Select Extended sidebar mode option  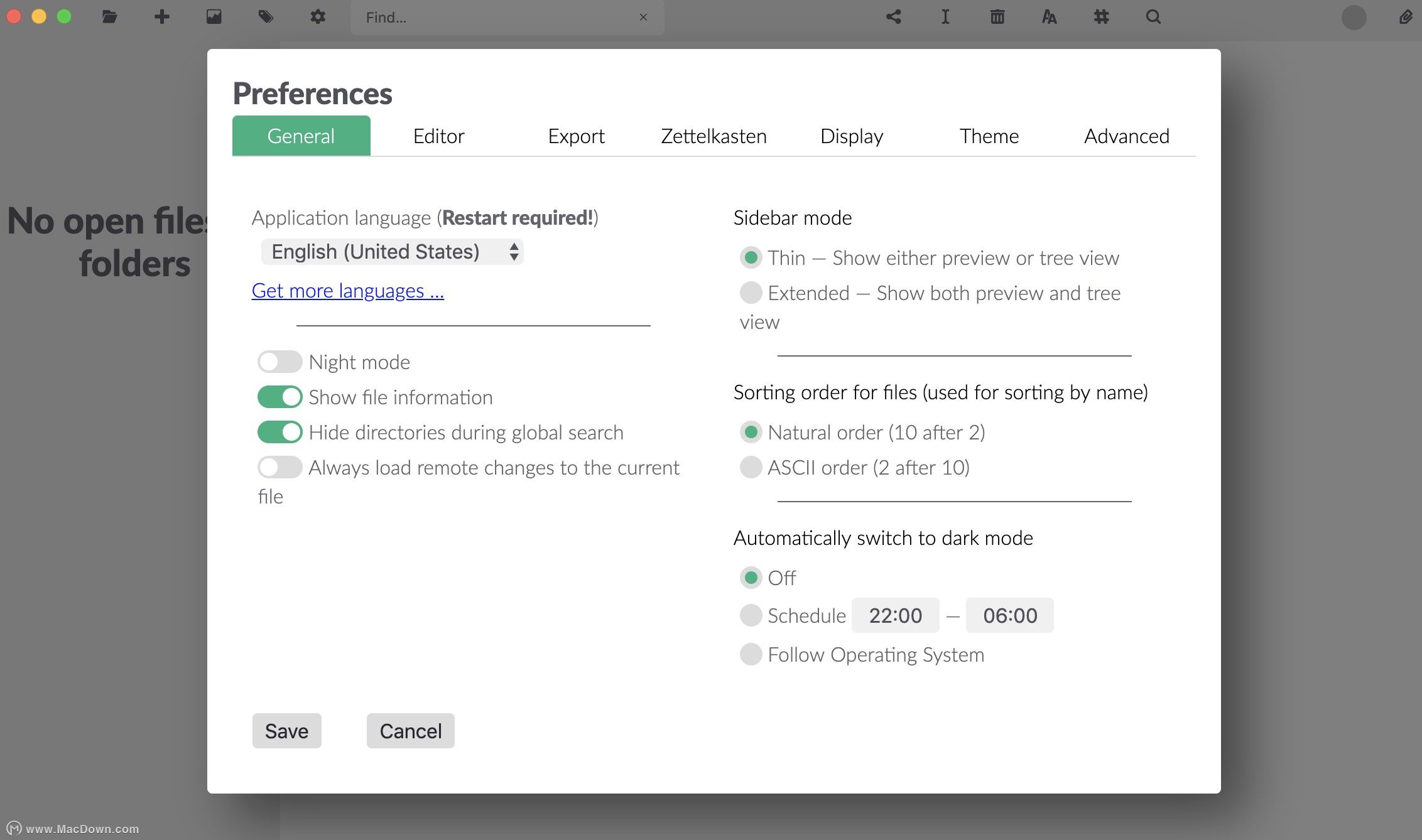[x=750, y=293]
